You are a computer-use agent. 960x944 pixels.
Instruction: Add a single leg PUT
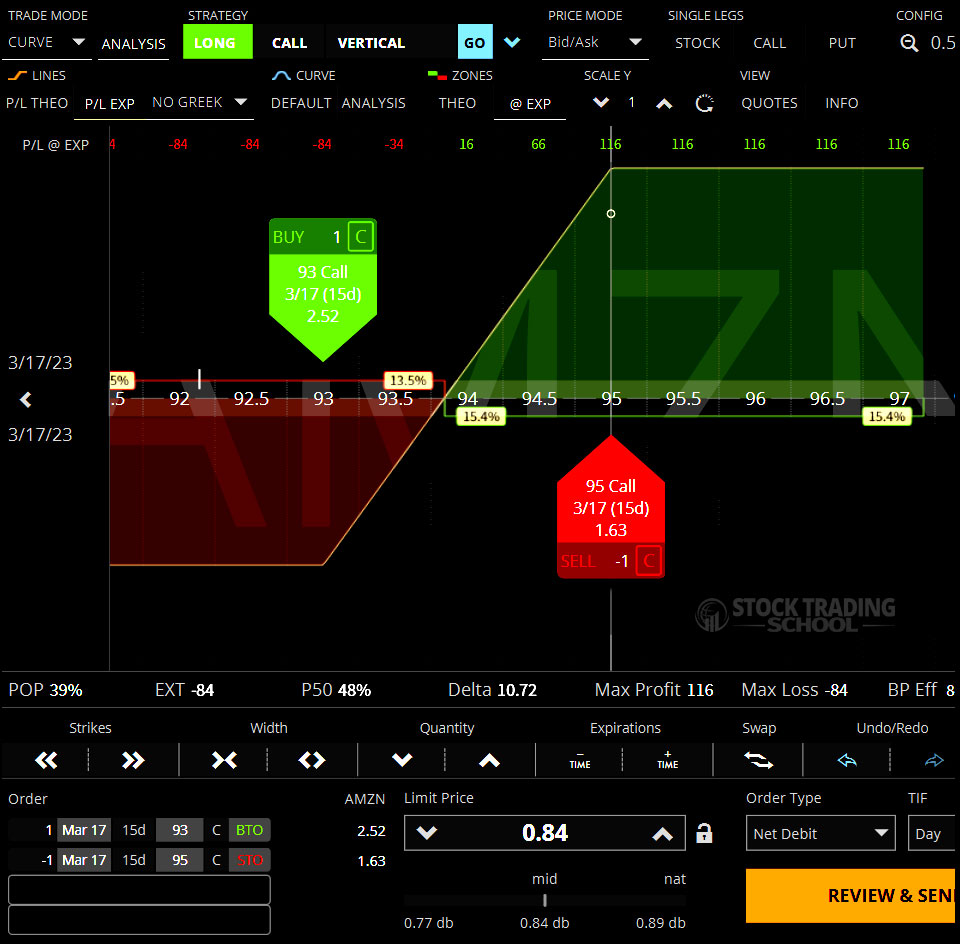pos(842,43)
